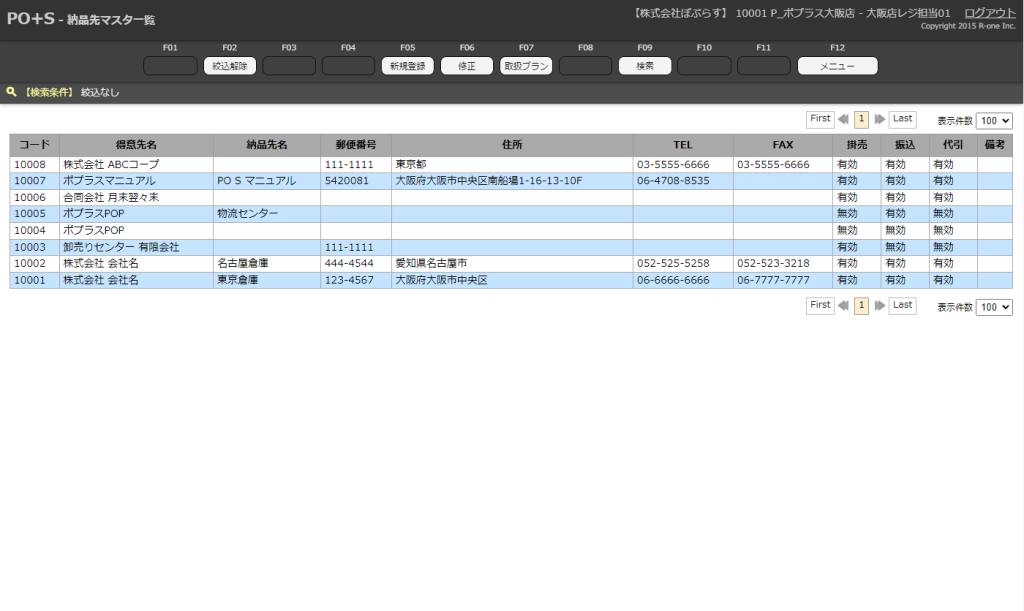Click the 新規登録 button
Viewport: 1024px width, 611px height.
[407, 66]
